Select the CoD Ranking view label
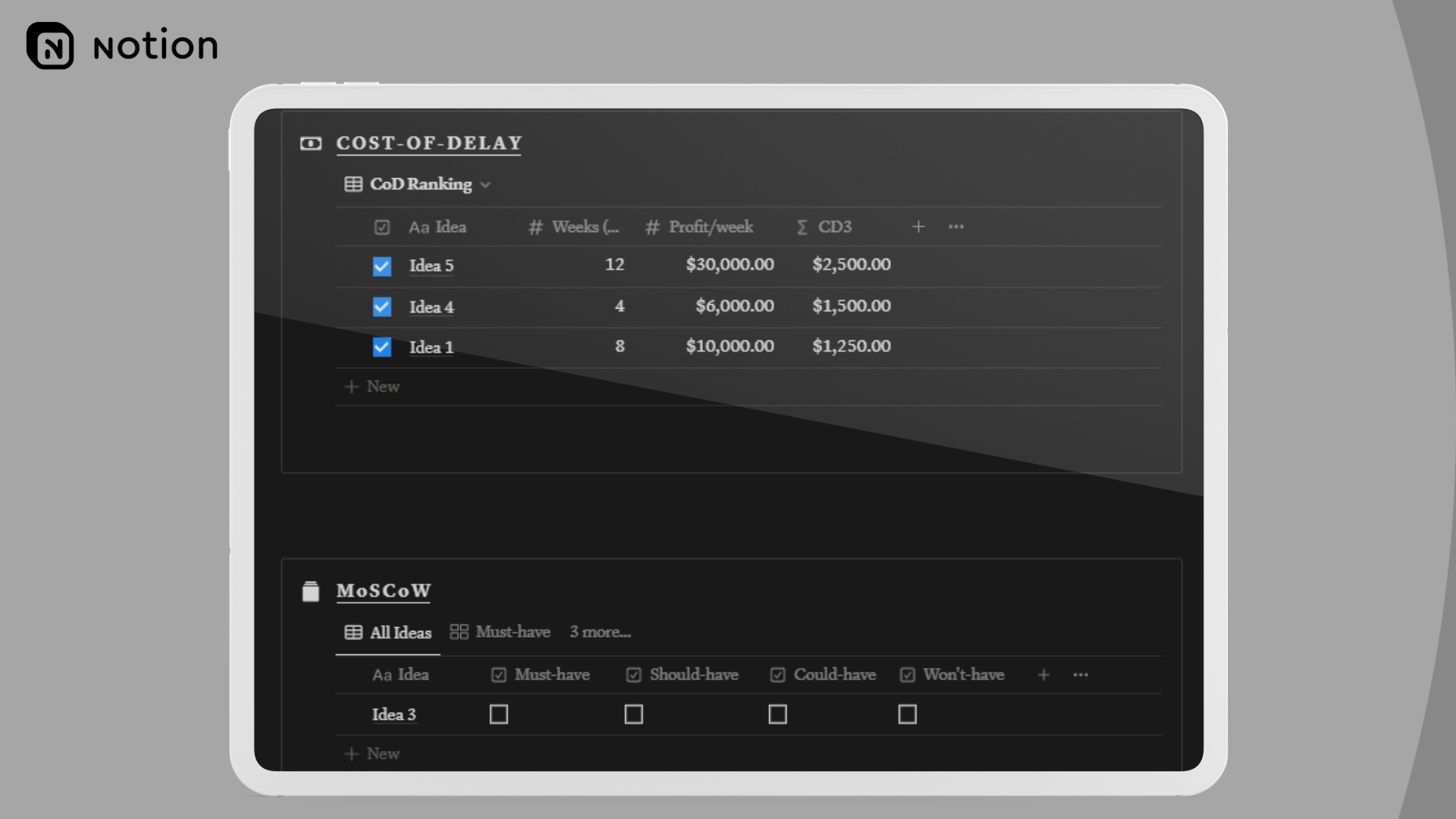The width and height of the screenshot is (1456, 819). tap(421, 184)
